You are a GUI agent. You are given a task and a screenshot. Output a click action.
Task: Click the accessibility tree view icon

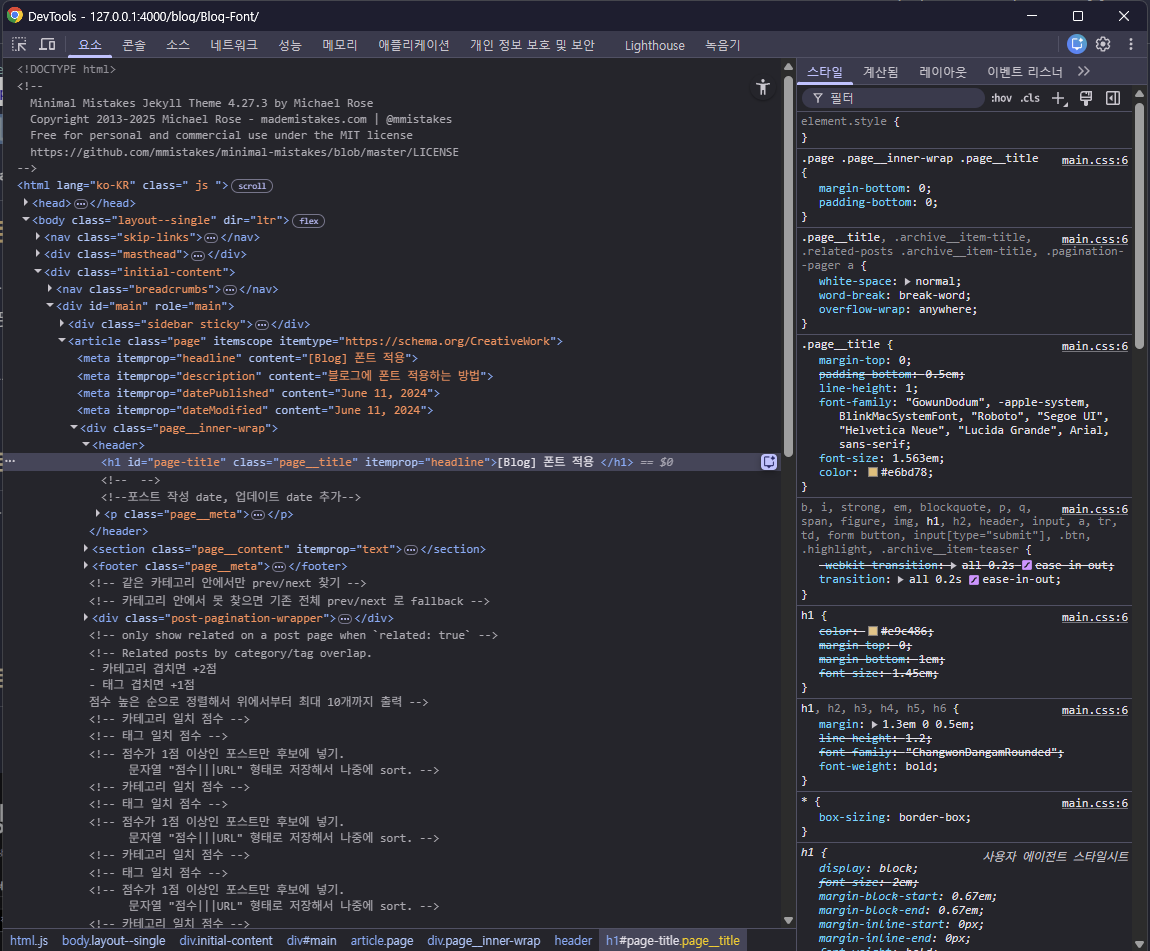[763, 87]
